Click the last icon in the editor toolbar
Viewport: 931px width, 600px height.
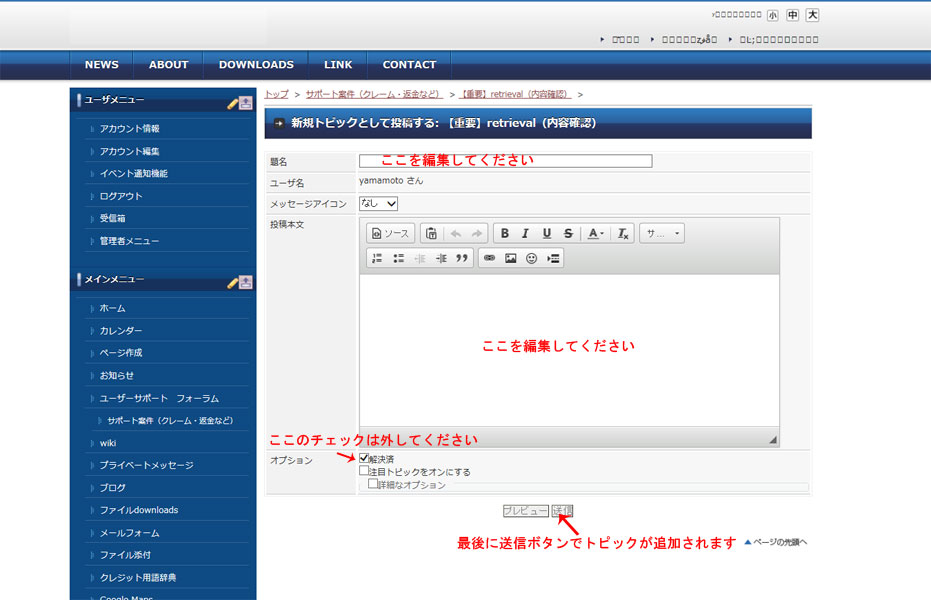[553, 258]
